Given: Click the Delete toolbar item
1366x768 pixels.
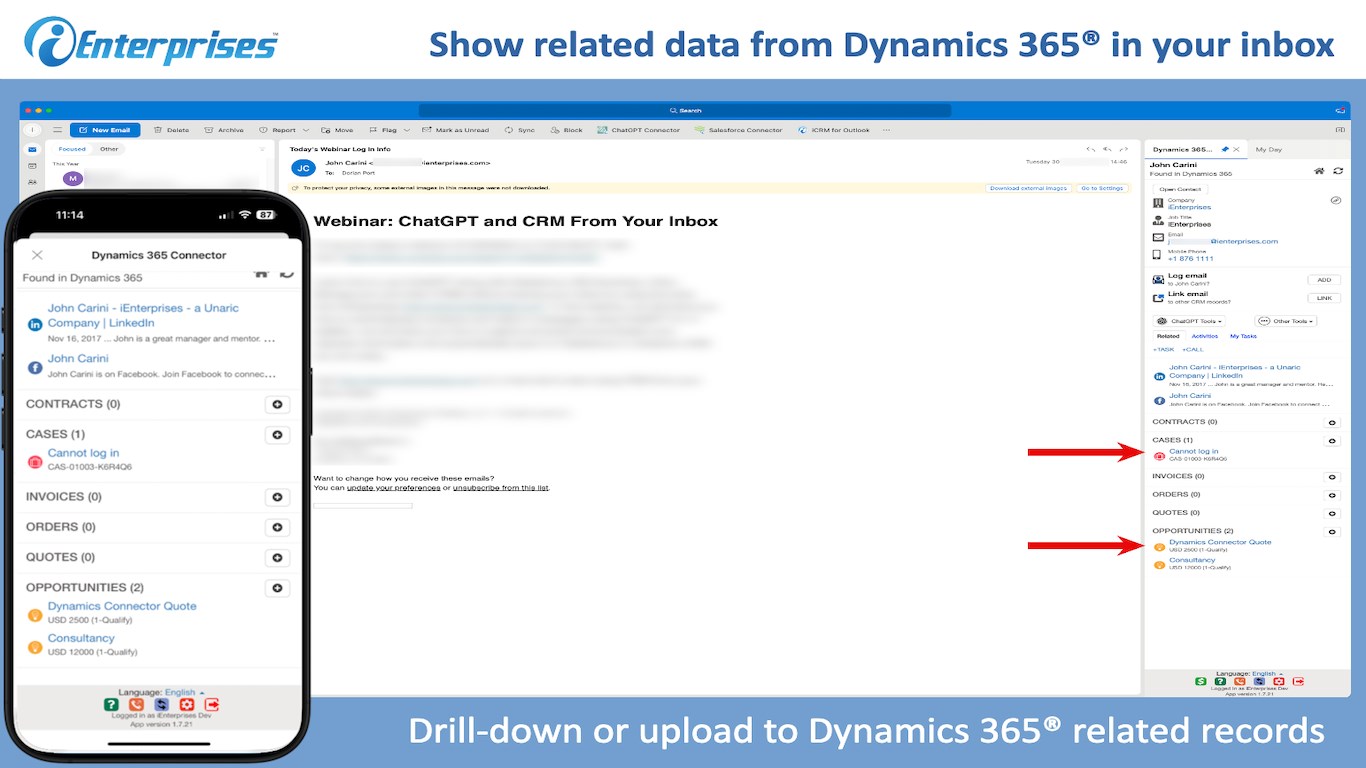Looking at the screenshot, I should [x=172, y=130].
